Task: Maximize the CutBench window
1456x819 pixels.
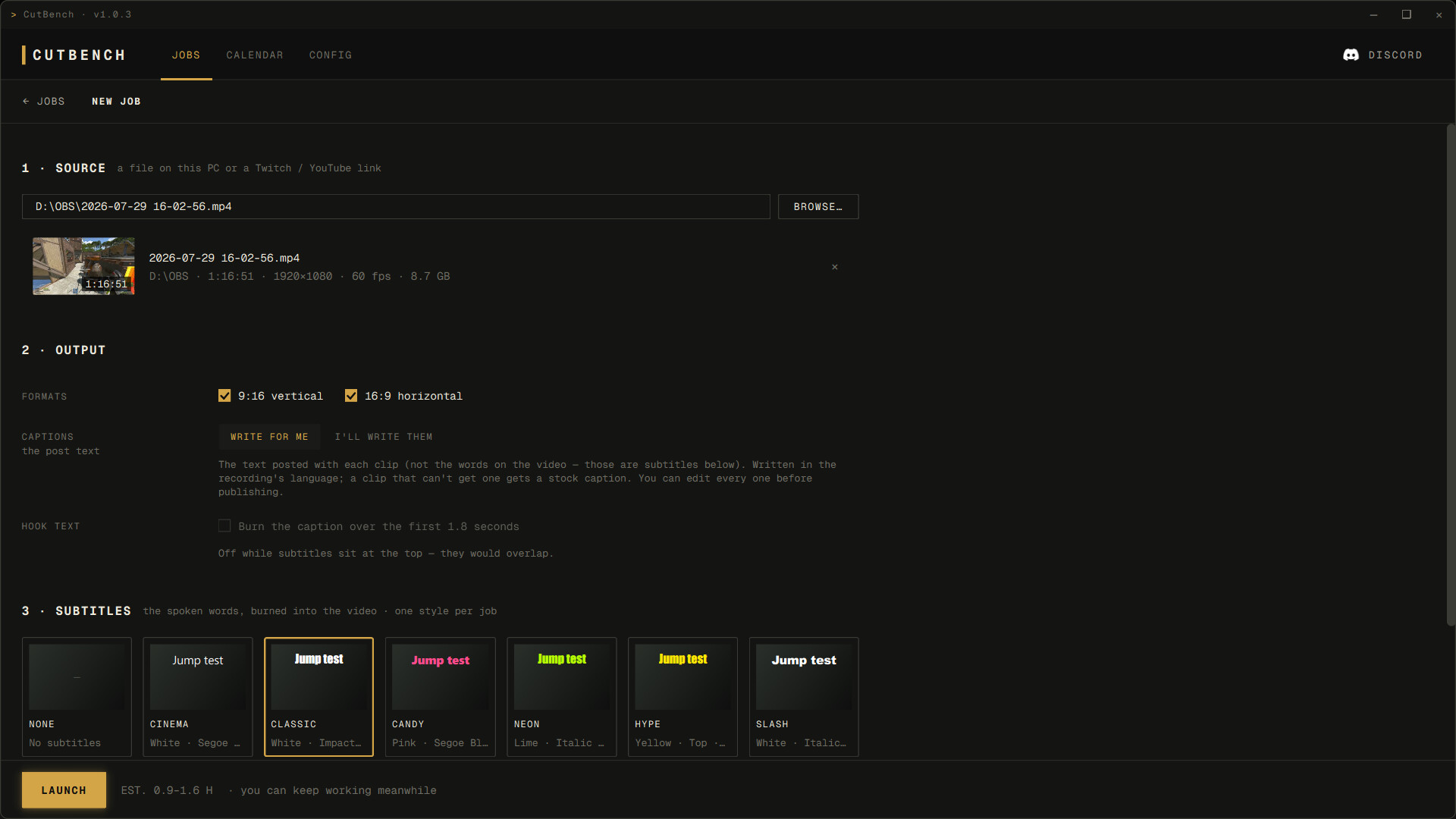Action: 1406,14
